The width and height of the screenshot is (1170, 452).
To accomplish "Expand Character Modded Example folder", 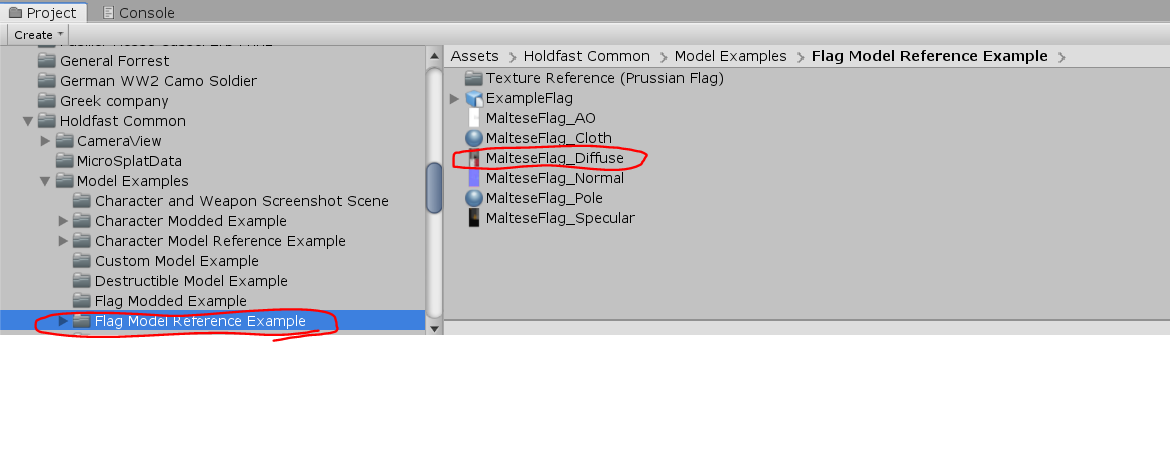I will click(63, 221).
